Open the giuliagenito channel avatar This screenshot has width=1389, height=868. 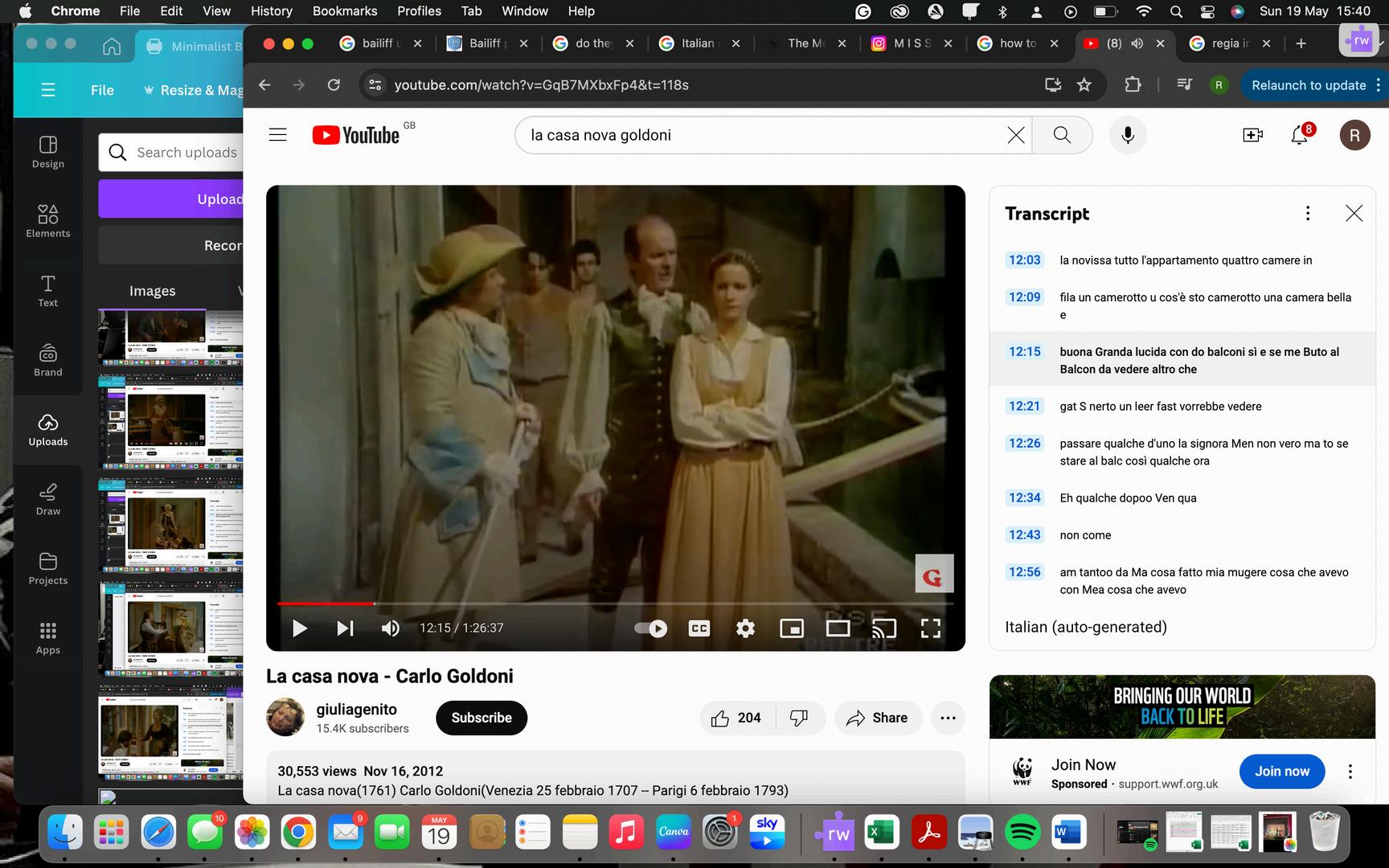pyautogui.click(x=285, y=718)
